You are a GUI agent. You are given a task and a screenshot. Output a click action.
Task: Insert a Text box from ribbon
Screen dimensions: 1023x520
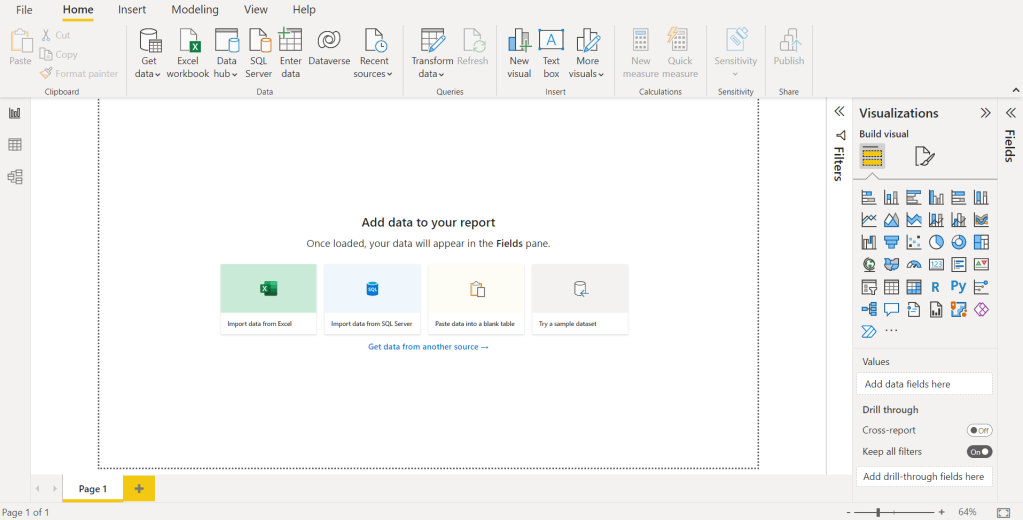pyautogui.click(x=551, y=54)
